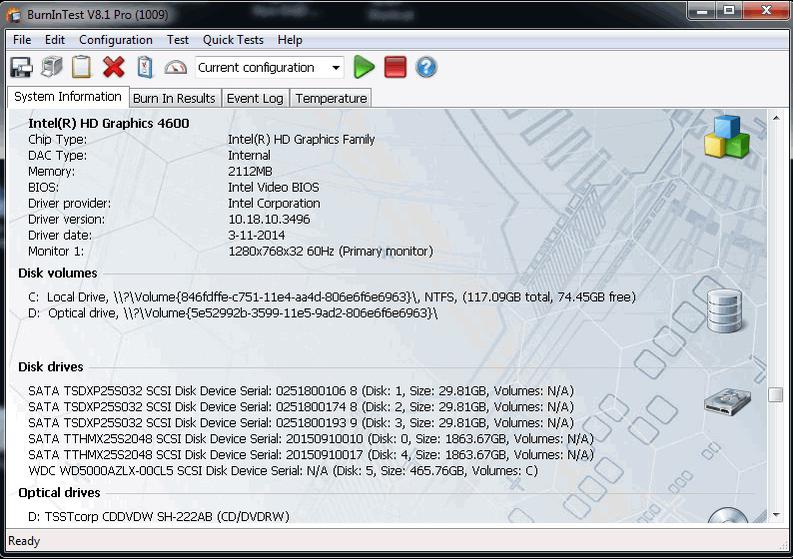Switch to the Event Log tab
Image resolution: width=793 pixels, height=559 pixels.
[255, 99]
